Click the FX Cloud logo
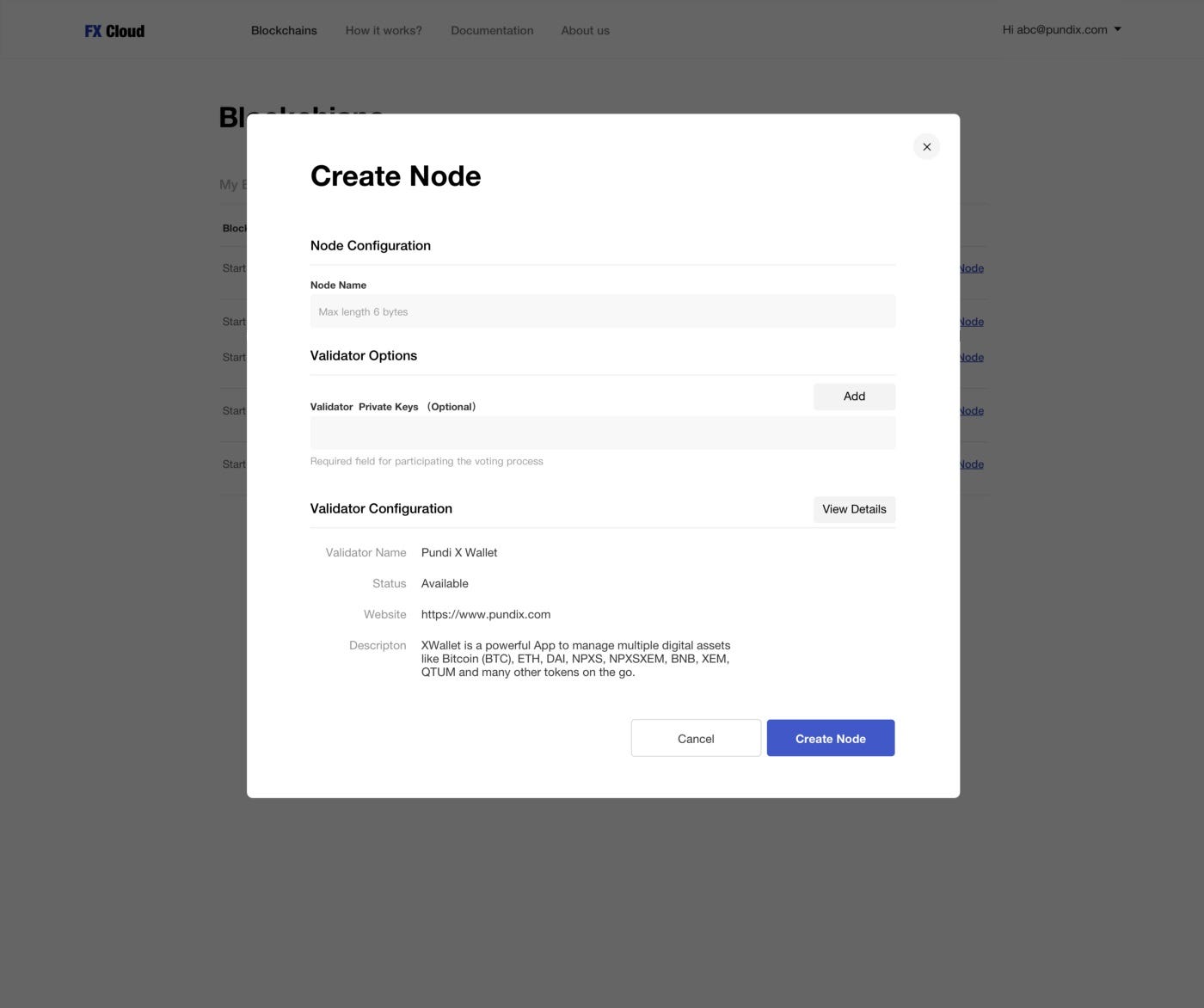1204x1008 pixels. click(114, 31)
